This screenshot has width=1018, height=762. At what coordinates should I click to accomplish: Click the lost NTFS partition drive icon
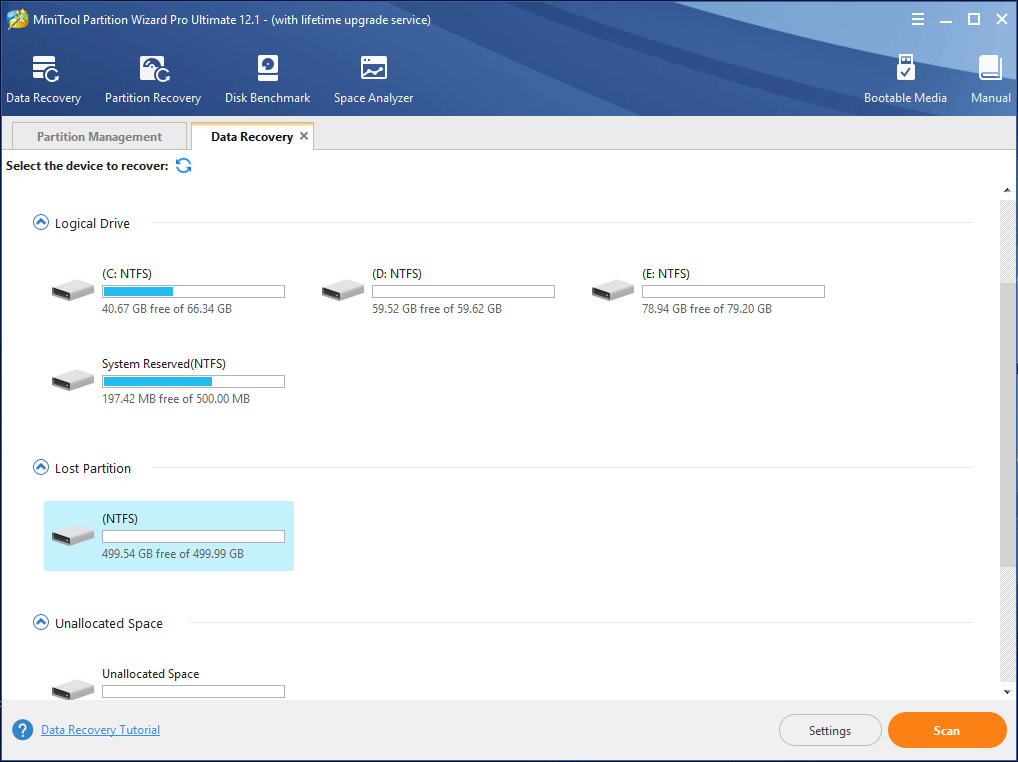(x=73, y=535)
